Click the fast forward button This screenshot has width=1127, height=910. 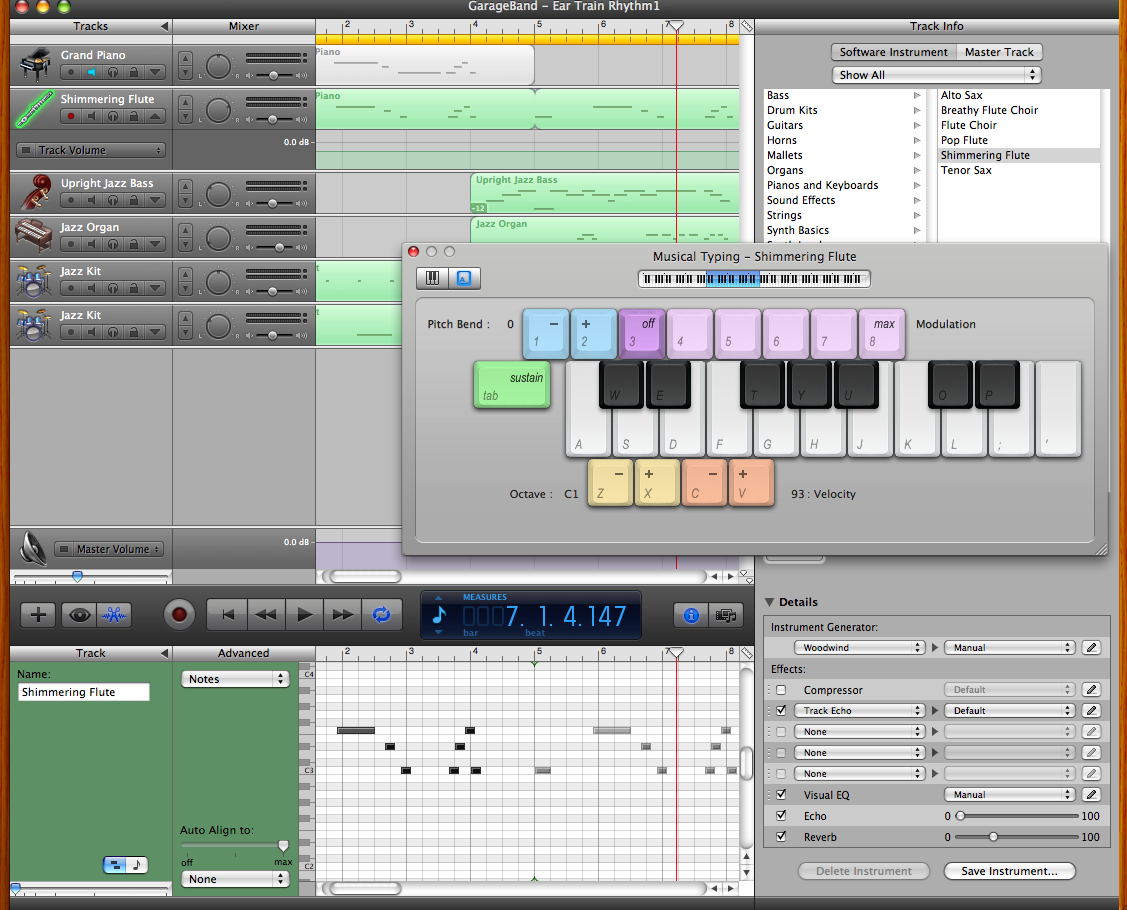[x=343, y=615]
